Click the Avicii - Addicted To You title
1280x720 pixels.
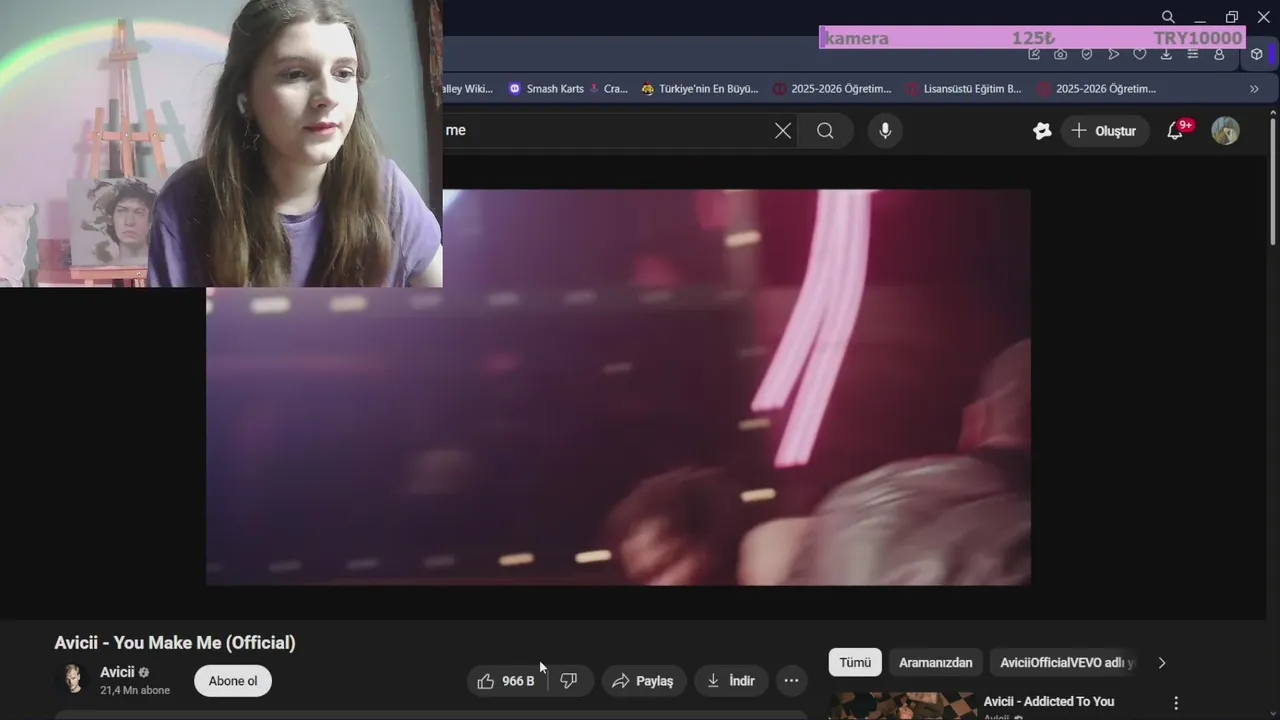point(1049,702)
